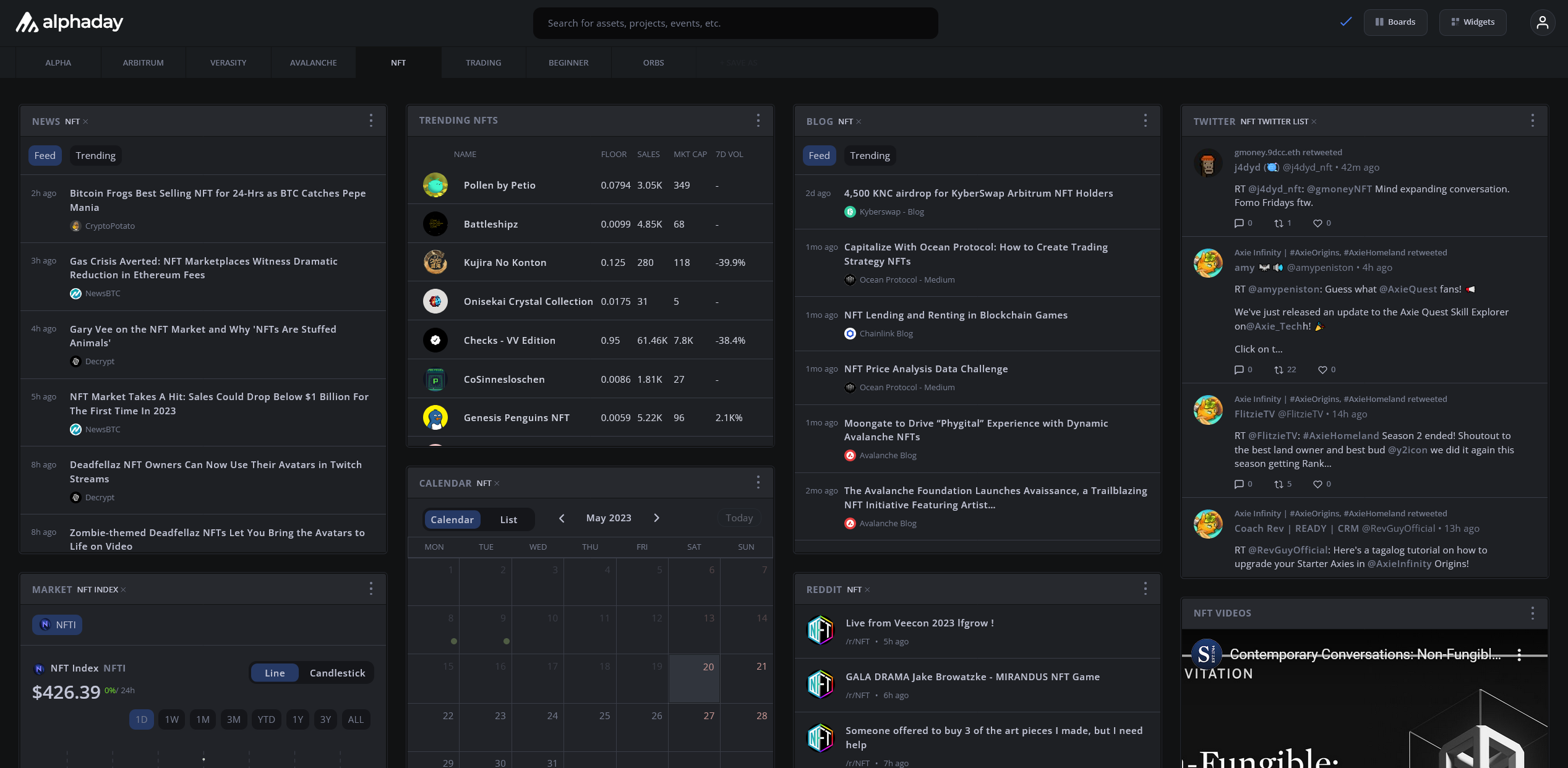Open News widget three-dot menu

tap(371, 121)
